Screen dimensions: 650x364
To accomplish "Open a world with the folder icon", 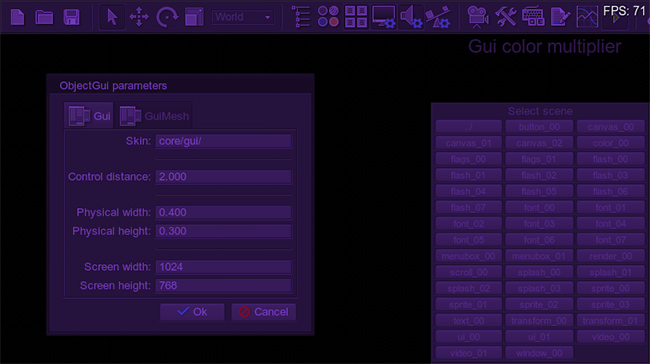I will coord(44,17).
